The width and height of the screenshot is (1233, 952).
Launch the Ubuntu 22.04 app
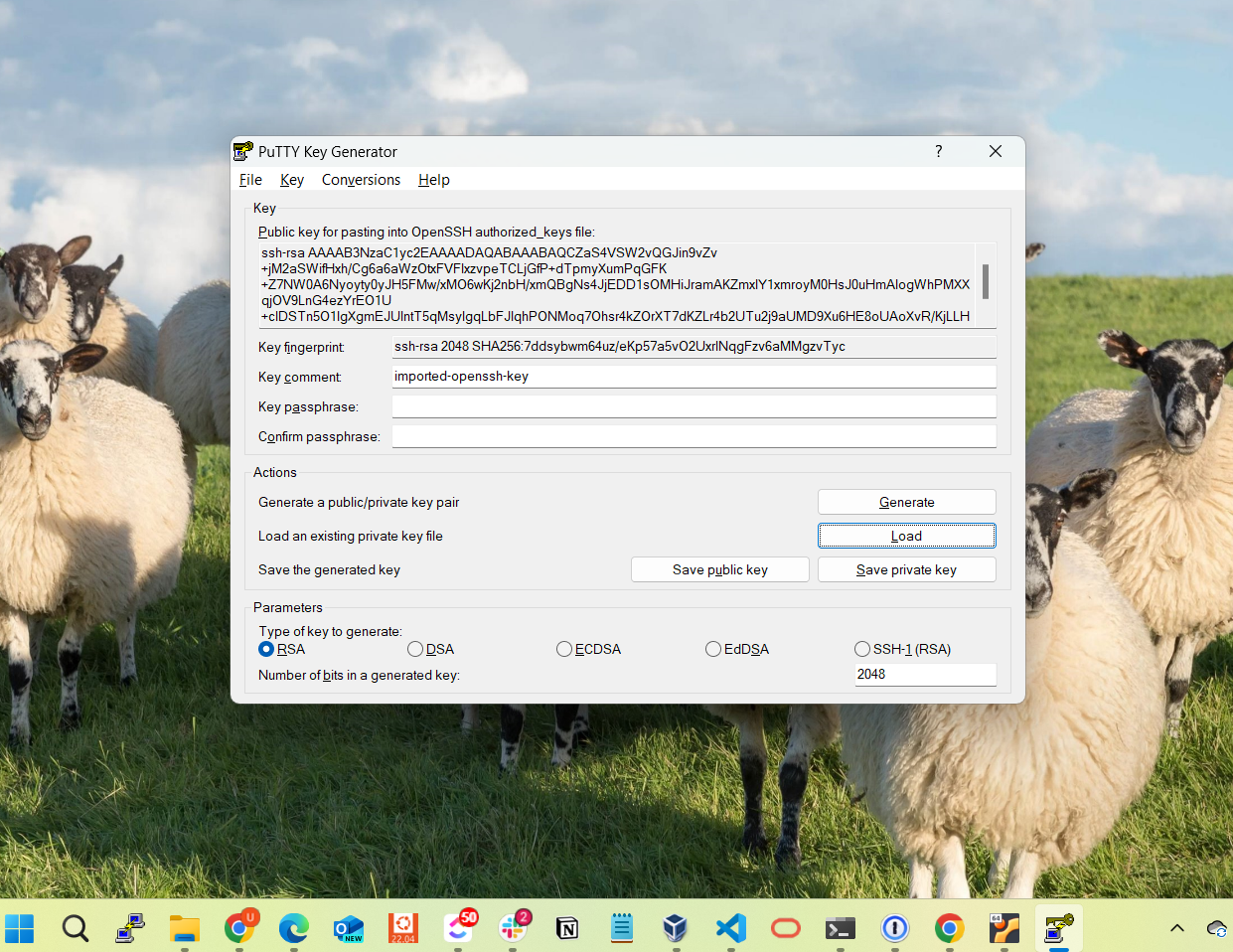tap(402, 928)
